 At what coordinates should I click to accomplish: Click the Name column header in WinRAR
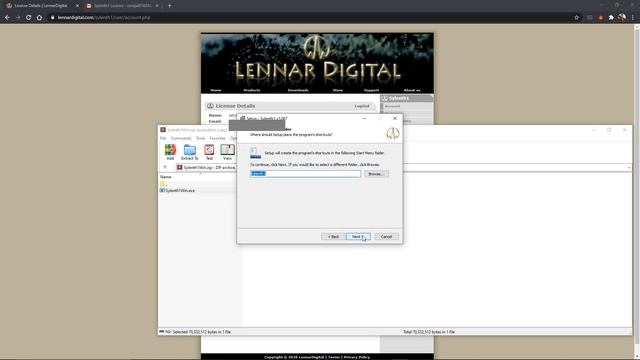(165, 177)
